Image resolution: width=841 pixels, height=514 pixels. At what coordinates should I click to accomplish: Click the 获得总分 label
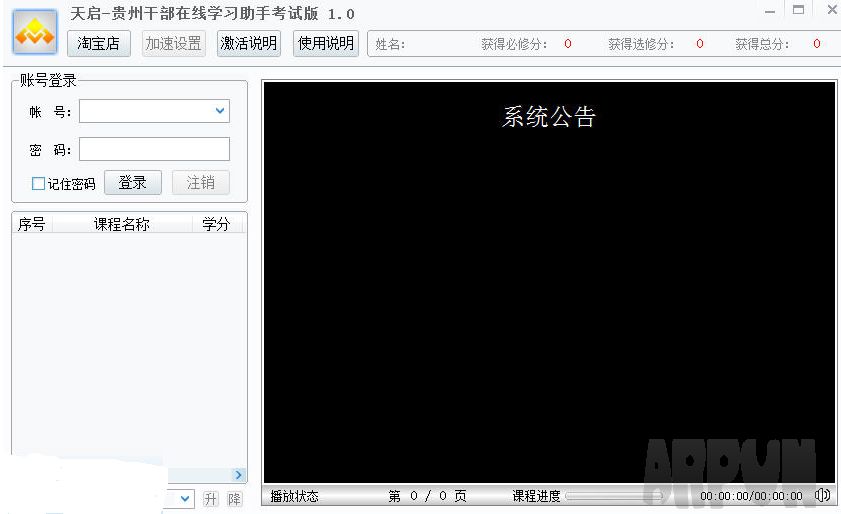(762, 44)
